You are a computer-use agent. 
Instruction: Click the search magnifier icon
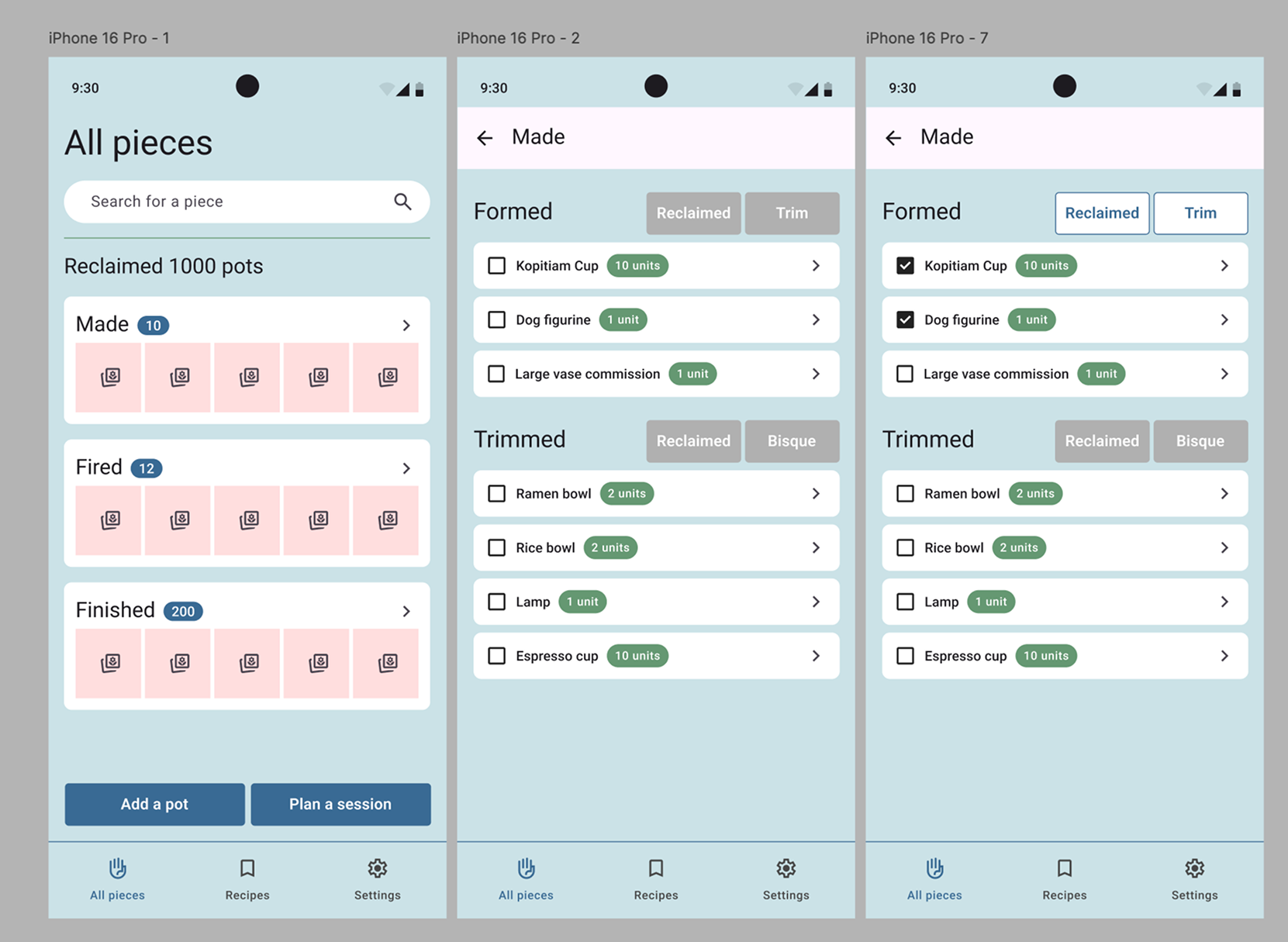(402, 202)
